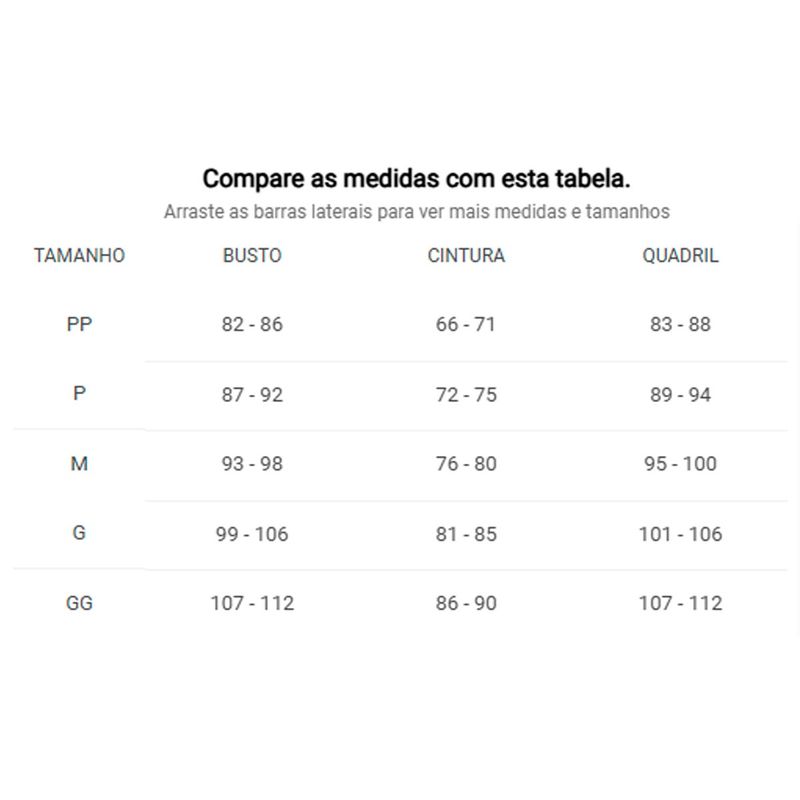Select waist measurement 86 - 90

pos(466,603)
